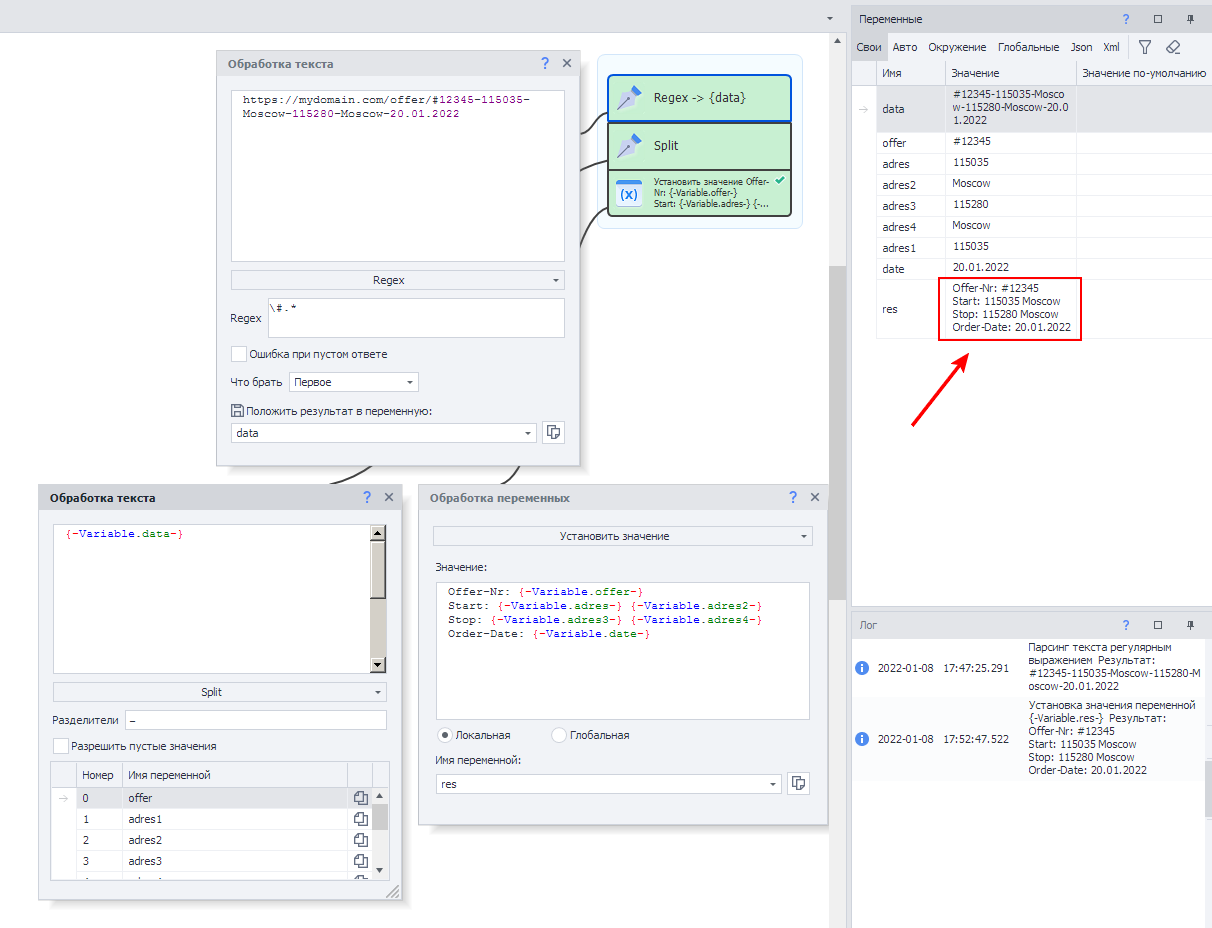Screen dimensions: 1212x928
Task: Toggle the allow empty values checkbox
Action: pyautogui.click(x=61, y=746)
